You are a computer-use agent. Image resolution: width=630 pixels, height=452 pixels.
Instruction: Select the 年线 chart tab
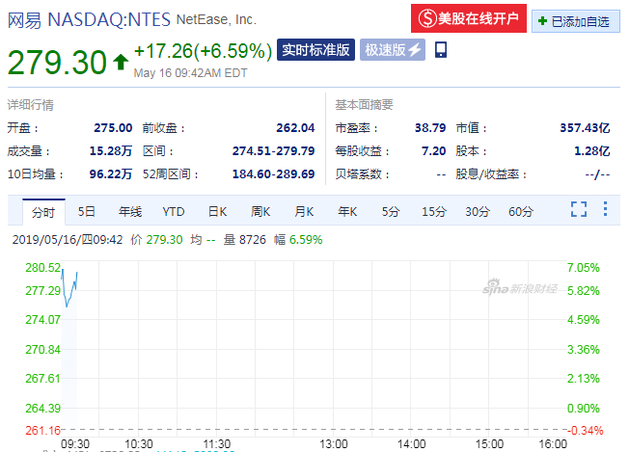click(x=130, y=211)
